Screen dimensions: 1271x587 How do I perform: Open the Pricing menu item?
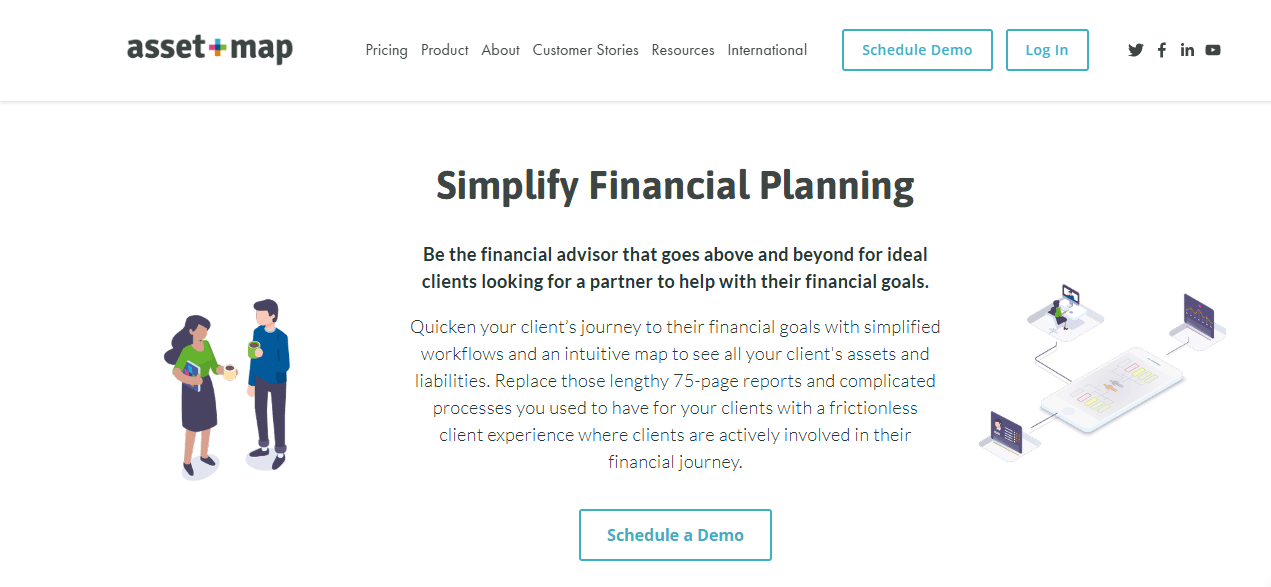tap(386, 50)
